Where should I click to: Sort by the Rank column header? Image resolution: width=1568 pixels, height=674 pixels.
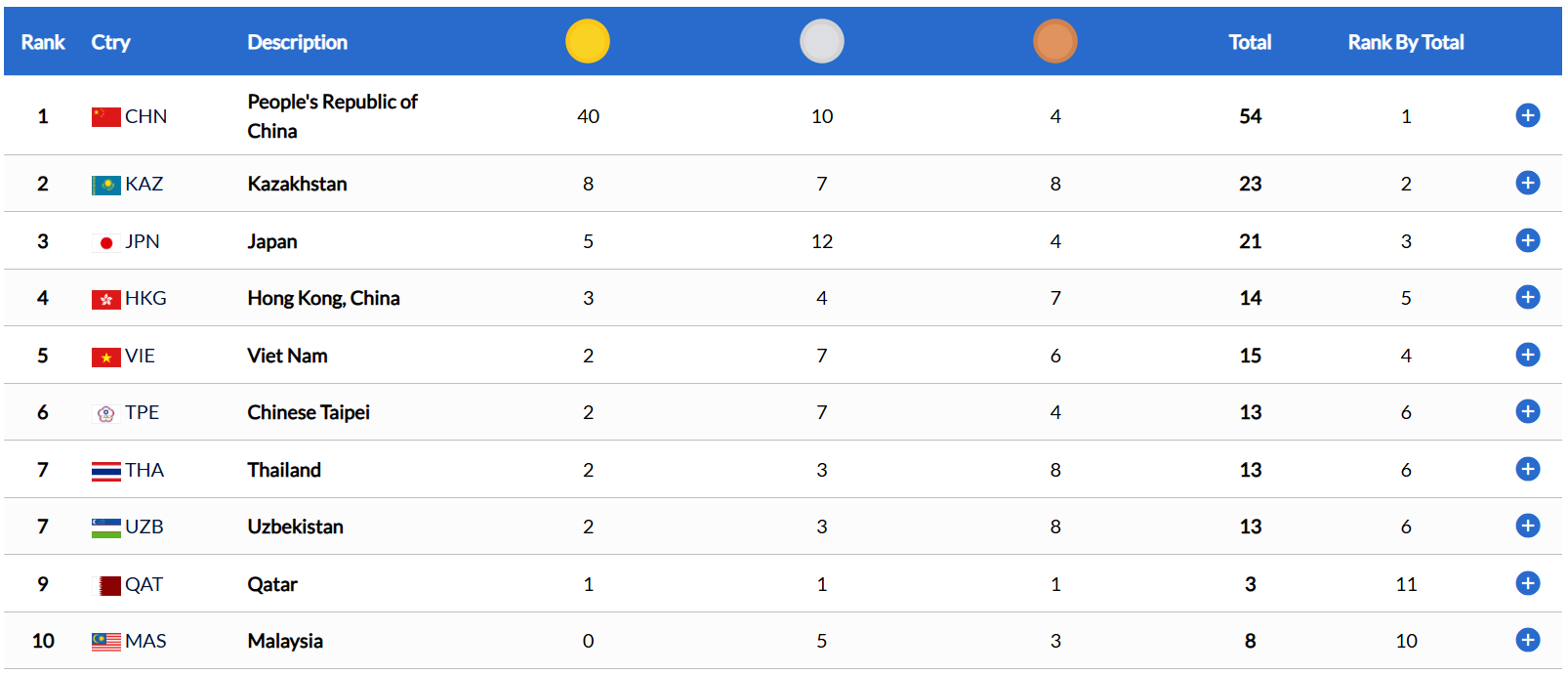tap(43, 42)
